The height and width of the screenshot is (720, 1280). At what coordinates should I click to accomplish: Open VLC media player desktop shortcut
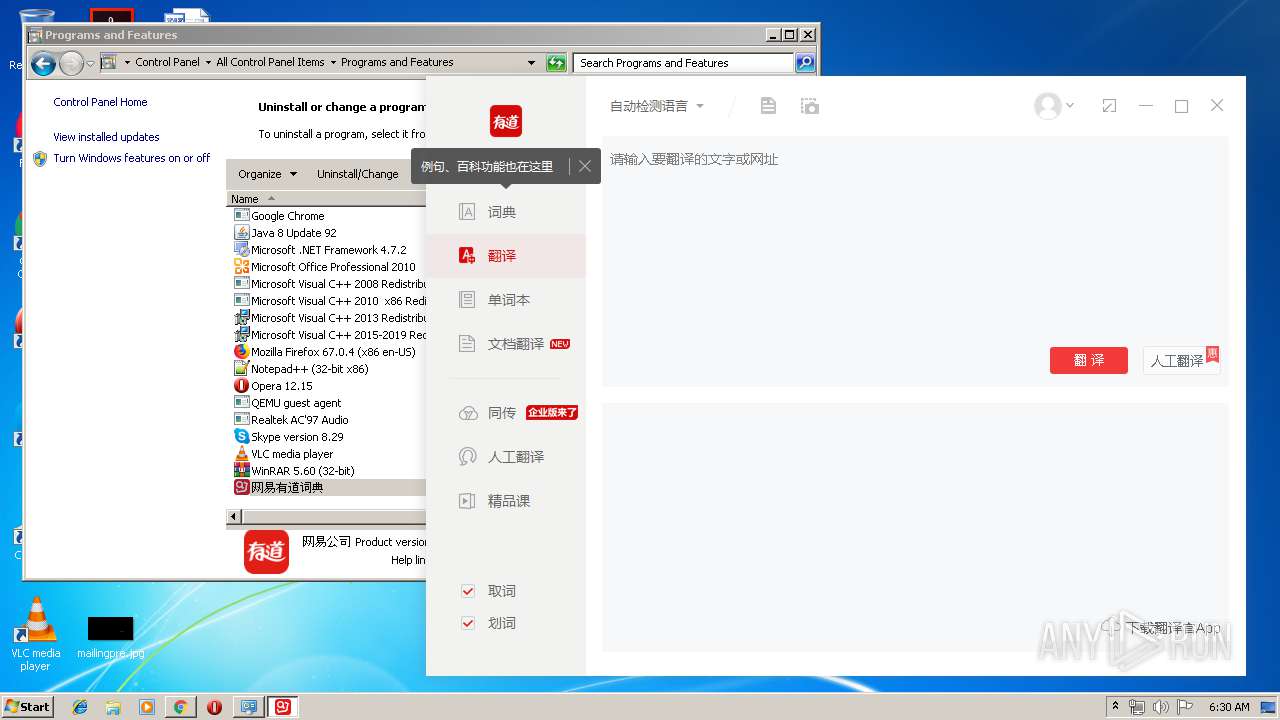[x=36, y=634]
